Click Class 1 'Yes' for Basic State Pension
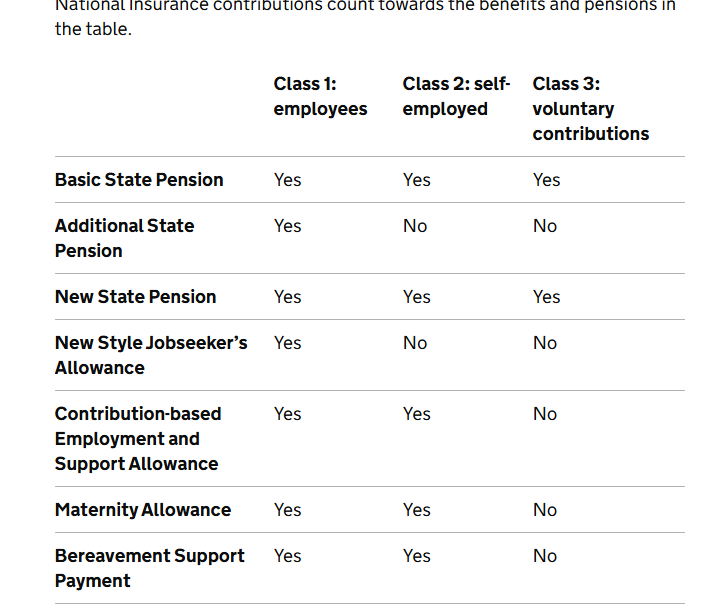Image resolution: width=703 pixels, height=611 pixels. pos(287,180)
